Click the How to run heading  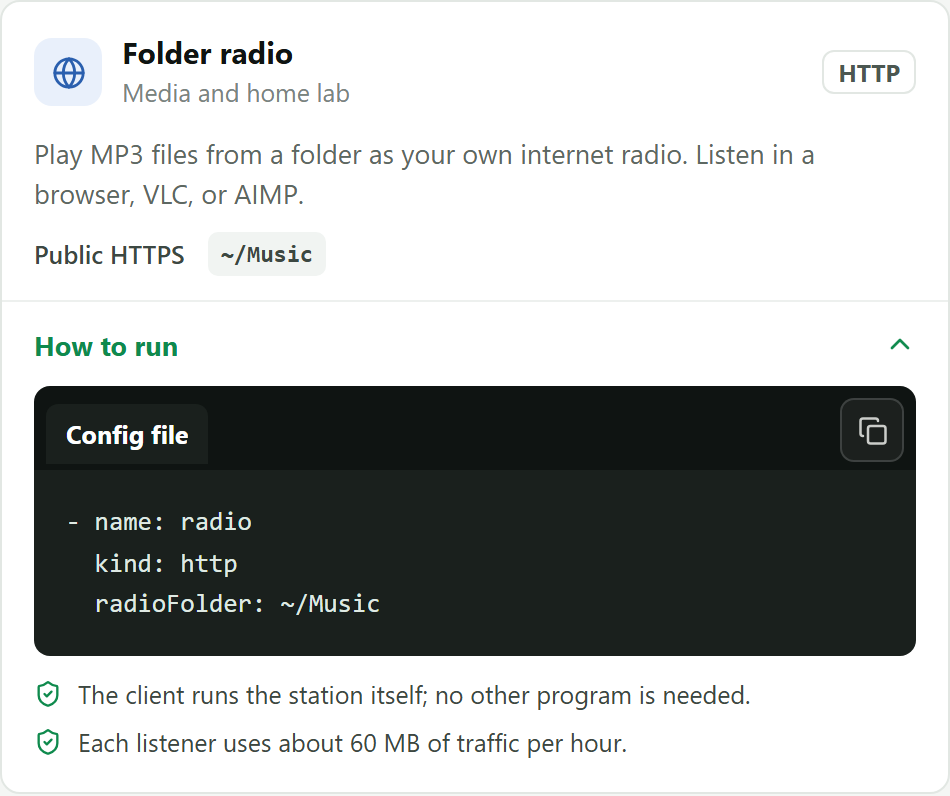(x=106, y=347)
